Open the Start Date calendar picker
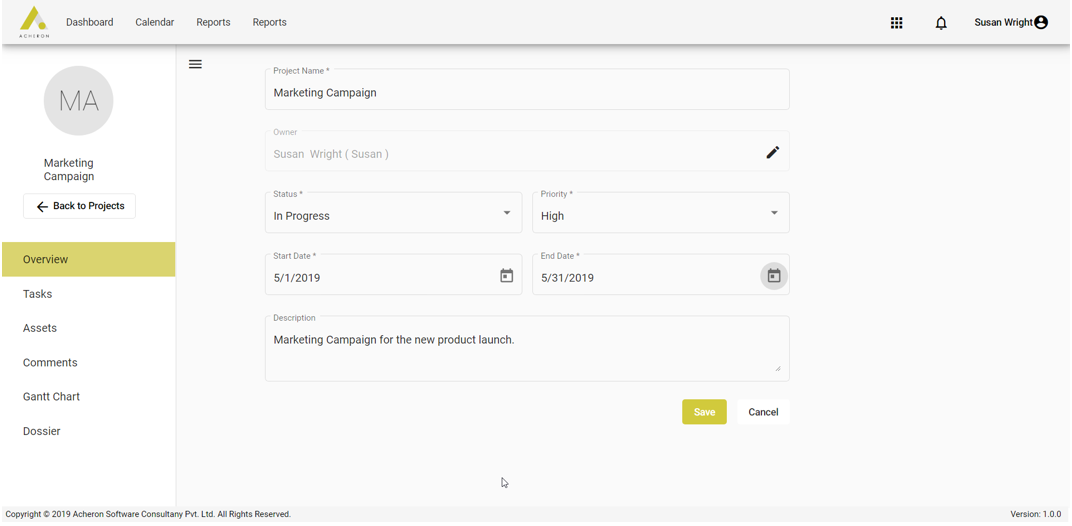 coord(507,276)
